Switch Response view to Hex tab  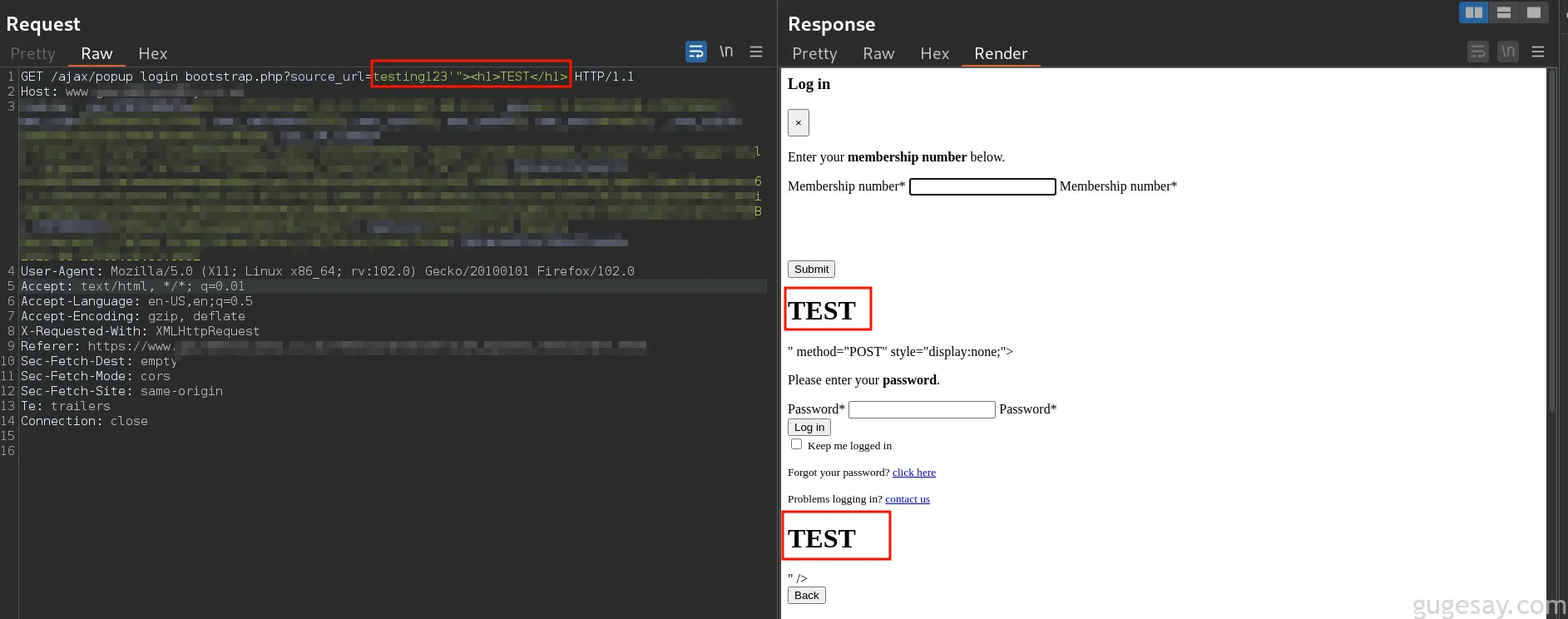point(934,53)
